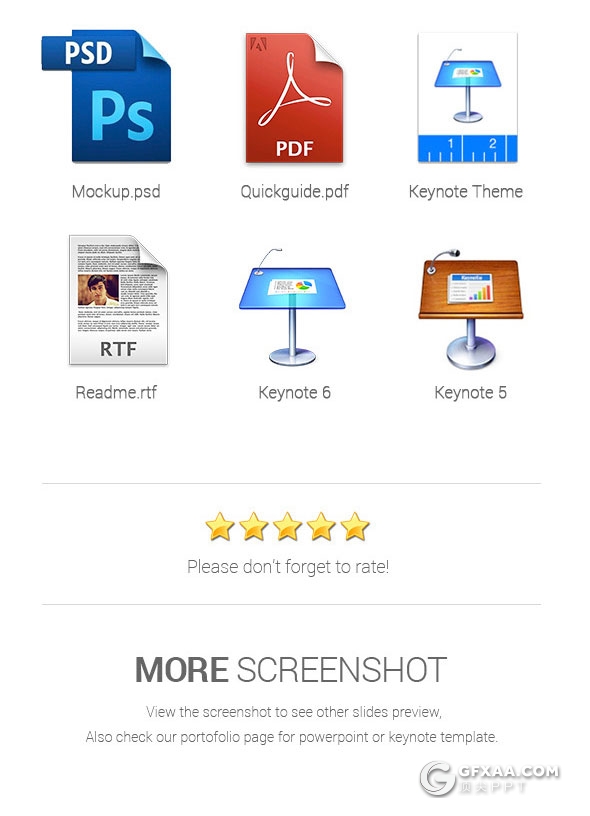Click the Readme.rtf label
The width and height of the screenshot is (590, 816).
[116, 392]
